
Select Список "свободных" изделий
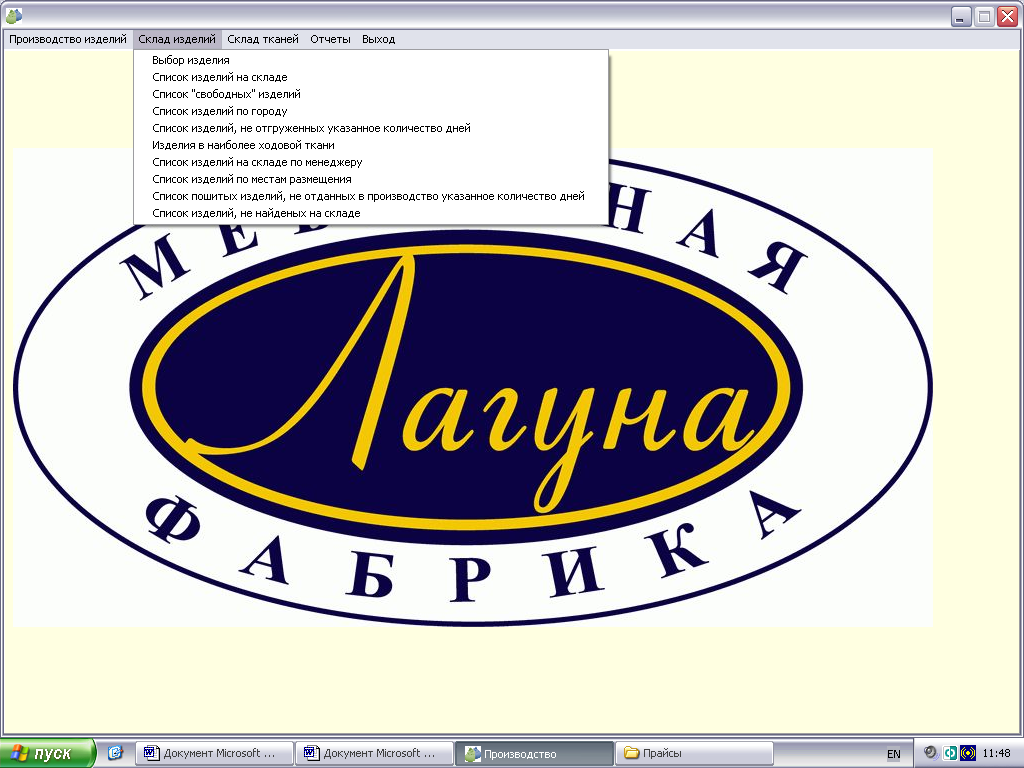[371, 94]
